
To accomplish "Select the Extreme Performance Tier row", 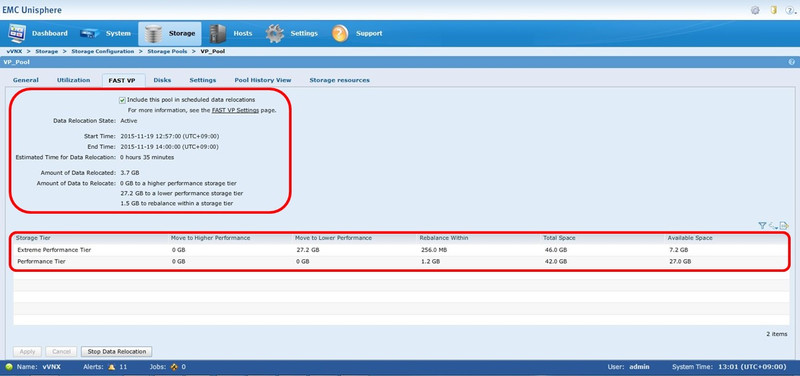I will (401, 250).
